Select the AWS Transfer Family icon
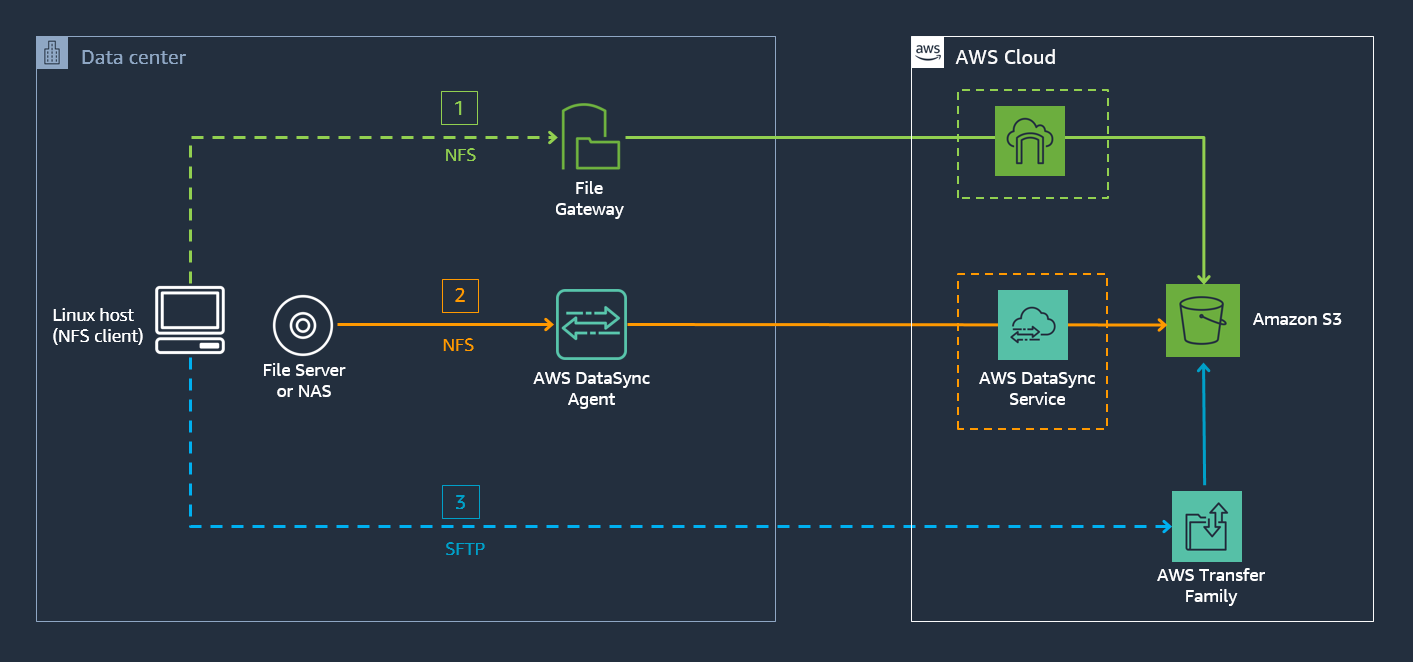This screenshot has height=662, width=1413. tap(1207, 526)
